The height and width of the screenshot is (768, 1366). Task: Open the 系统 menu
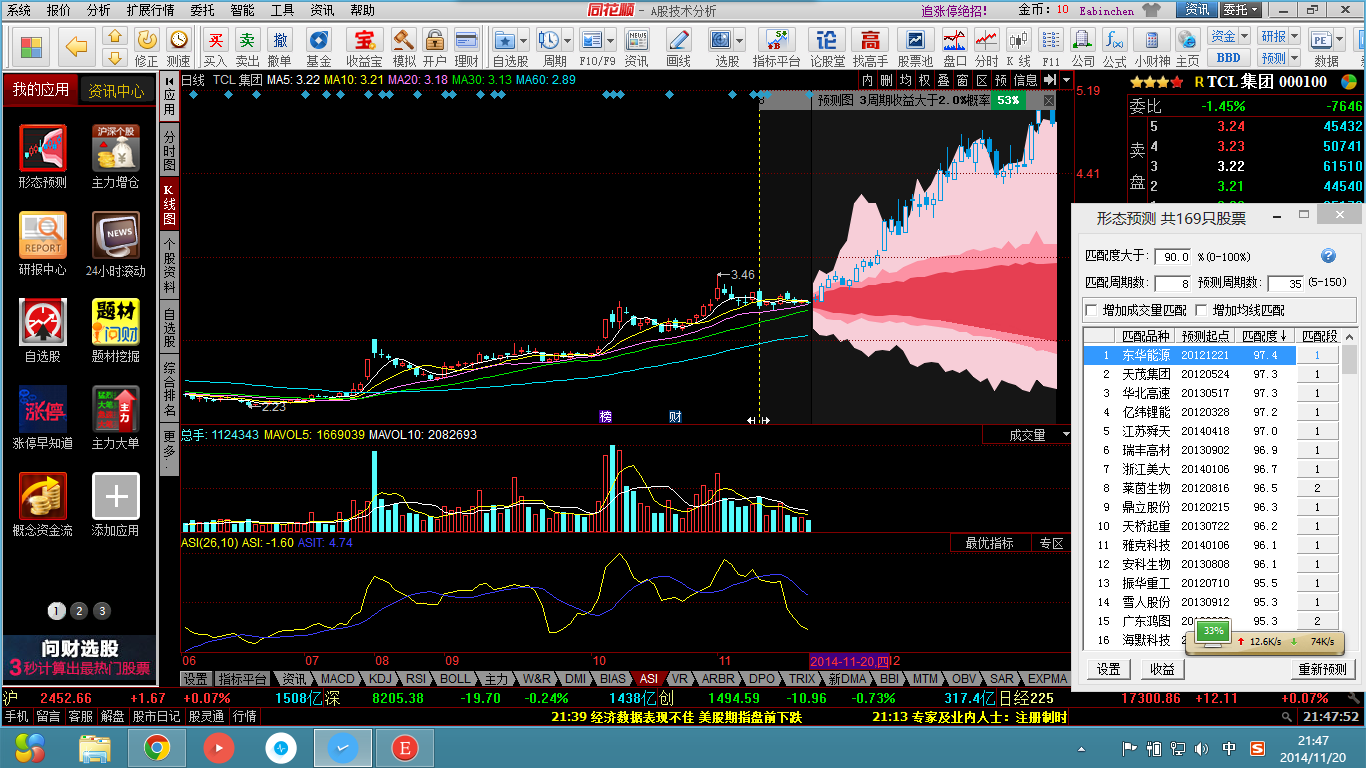[19, 10]
